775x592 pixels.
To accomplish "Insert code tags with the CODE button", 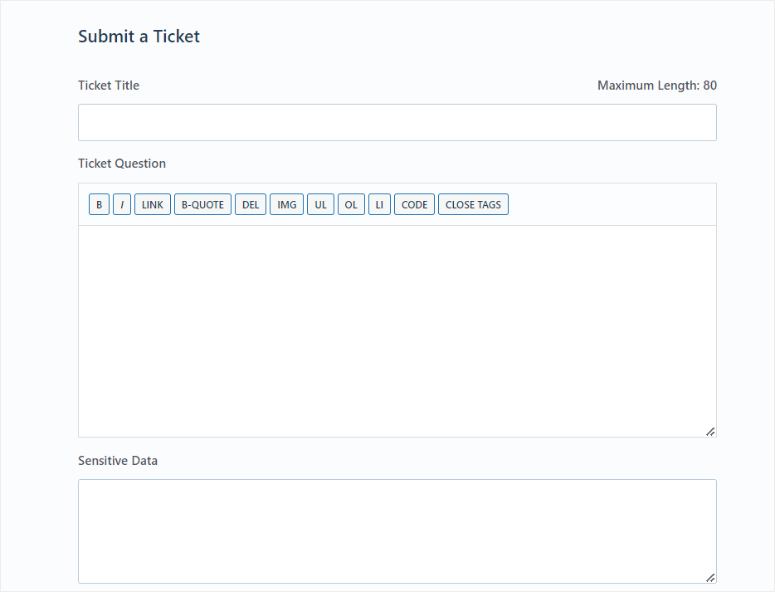I will pyautogui.click(x=414, y=205).
